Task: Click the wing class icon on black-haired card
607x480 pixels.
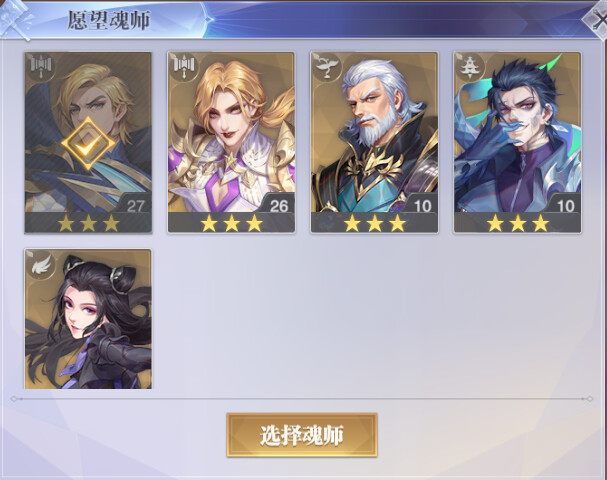Action: tap(41, 263)
